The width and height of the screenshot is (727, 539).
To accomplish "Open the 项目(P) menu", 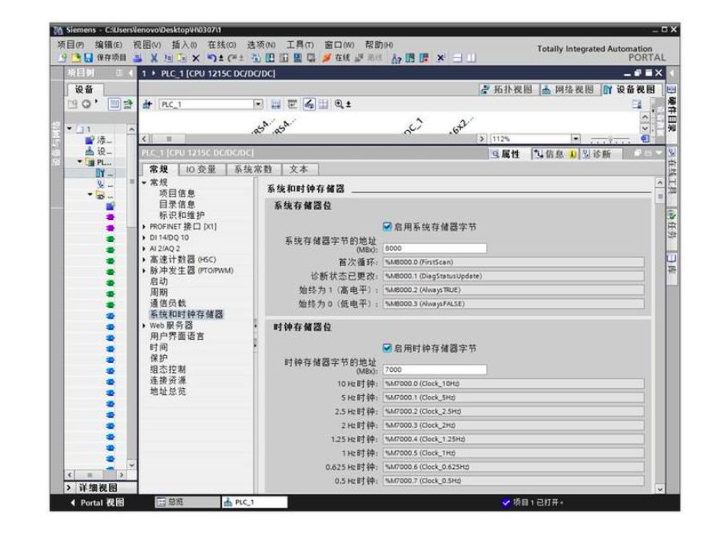I will [x=70, y=44].
